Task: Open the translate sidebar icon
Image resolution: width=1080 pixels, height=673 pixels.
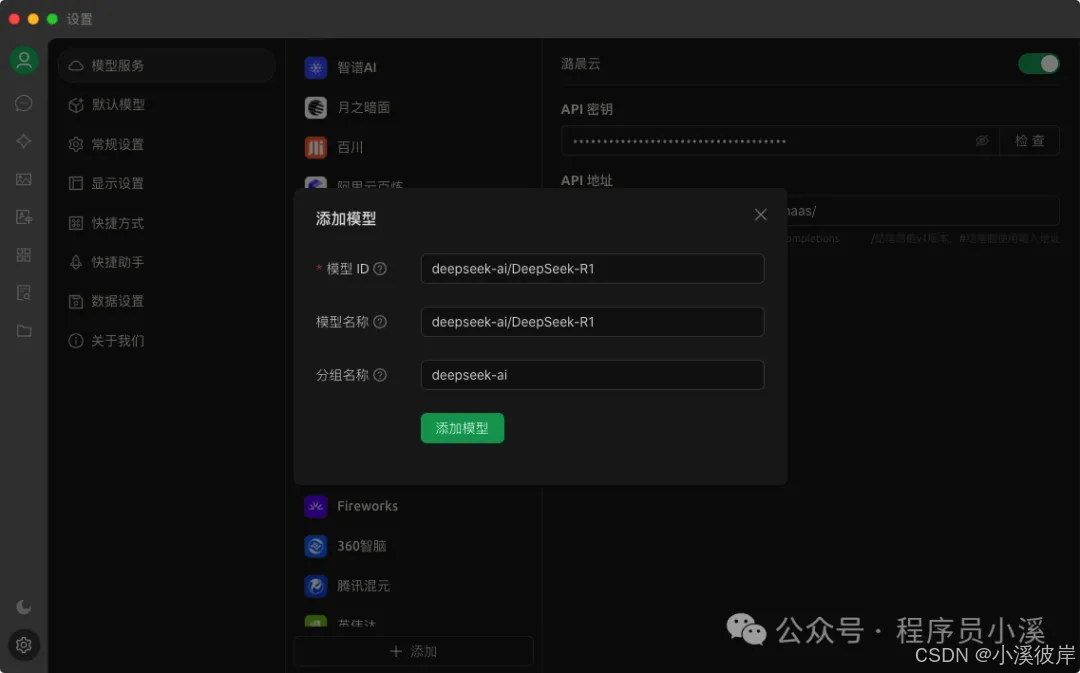Action: [23, 217]
